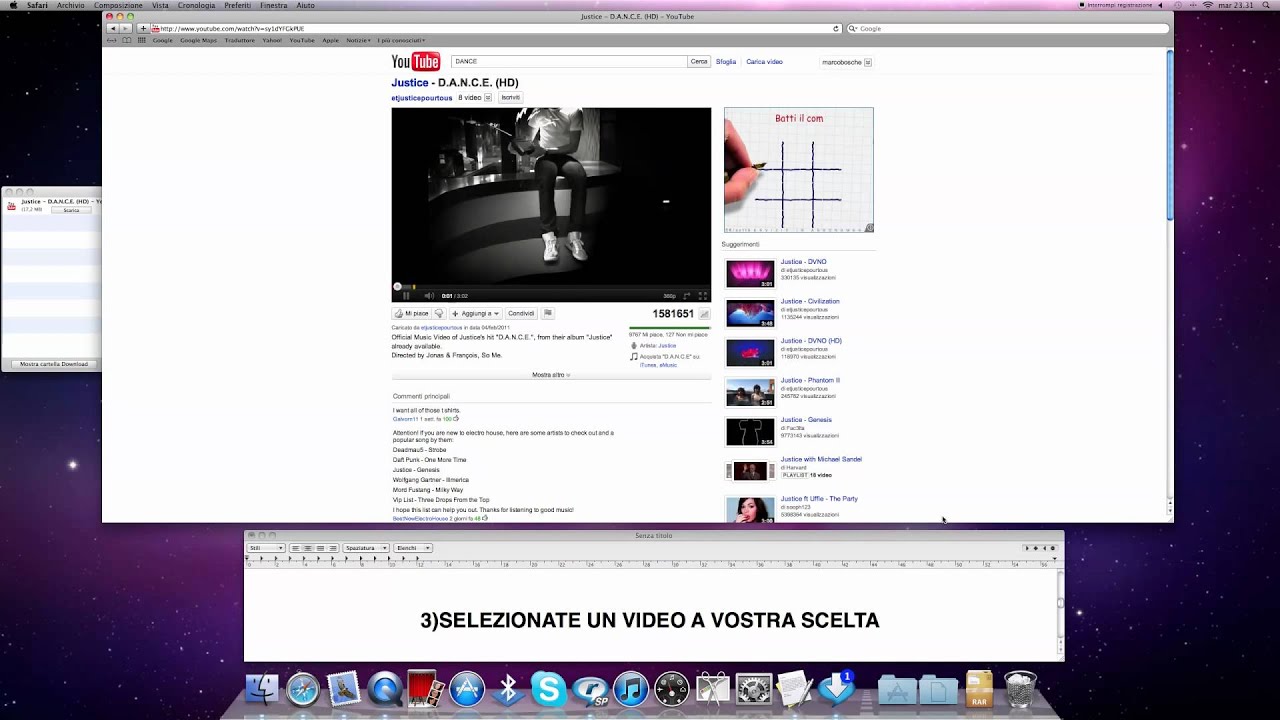Show video statistics chart icon
Image resolution: width=1280 pixels, height=720 pixels.
coord(704,314)
